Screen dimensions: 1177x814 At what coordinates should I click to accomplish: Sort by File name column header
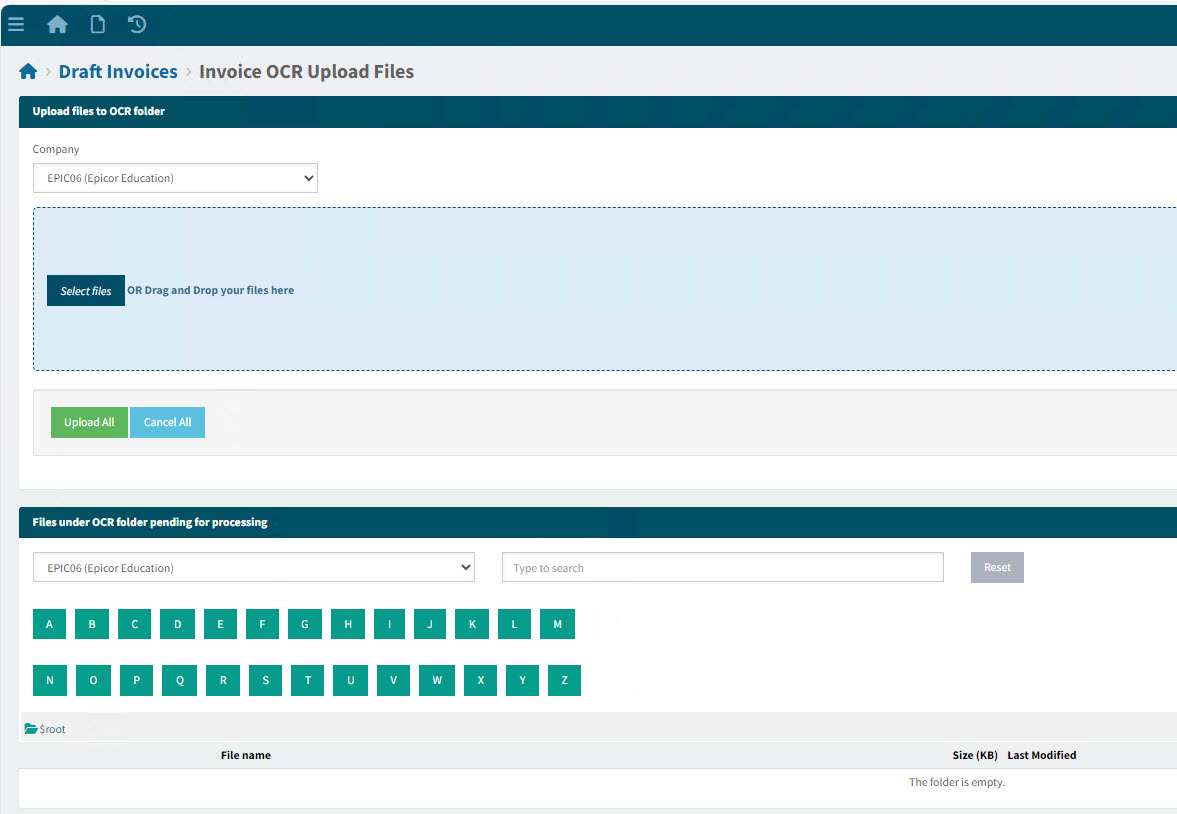click(245, 755)
